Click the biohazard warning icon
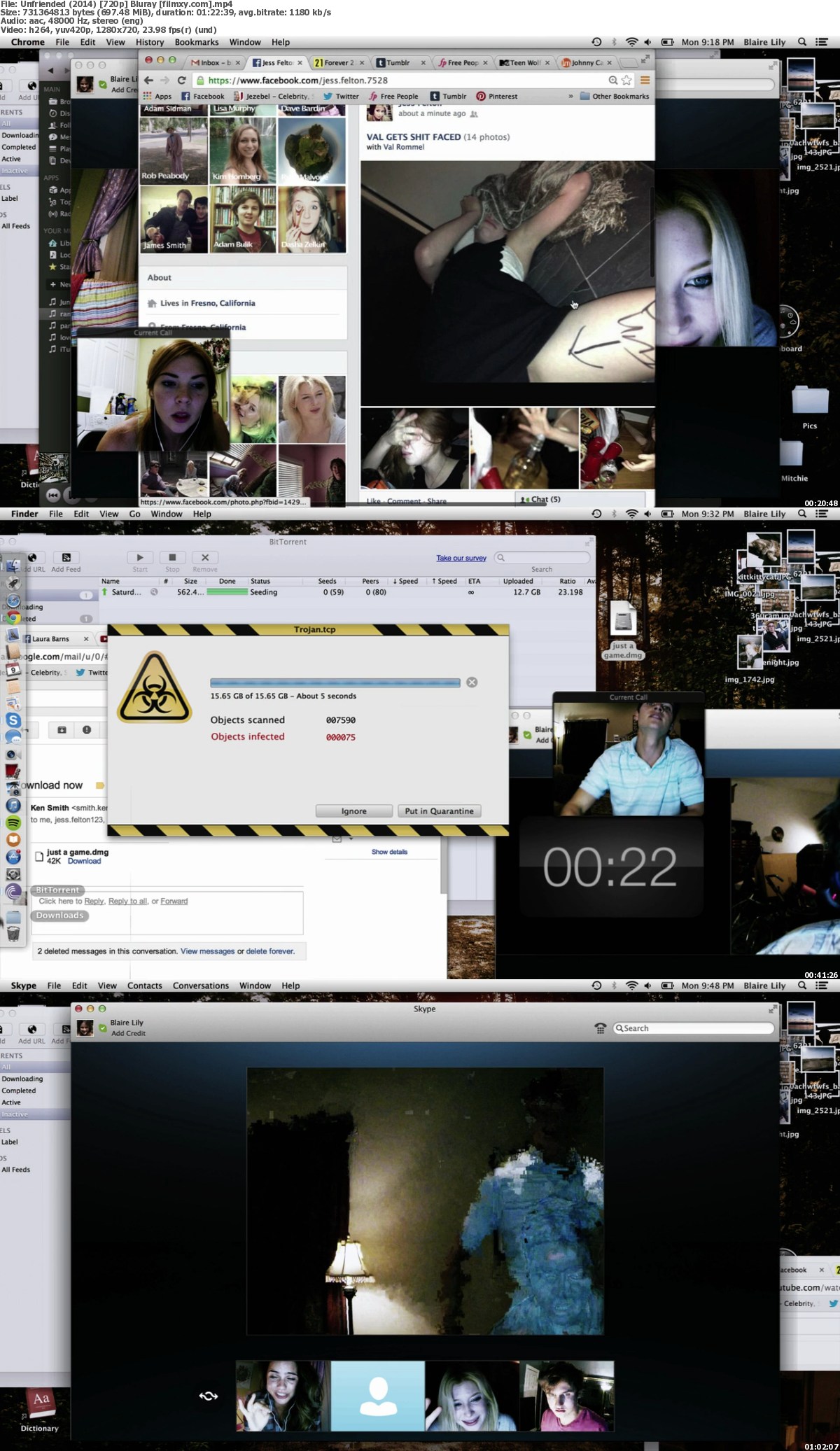The width and height of the screenshot is (840, 1451). click(x=155, y=687)
